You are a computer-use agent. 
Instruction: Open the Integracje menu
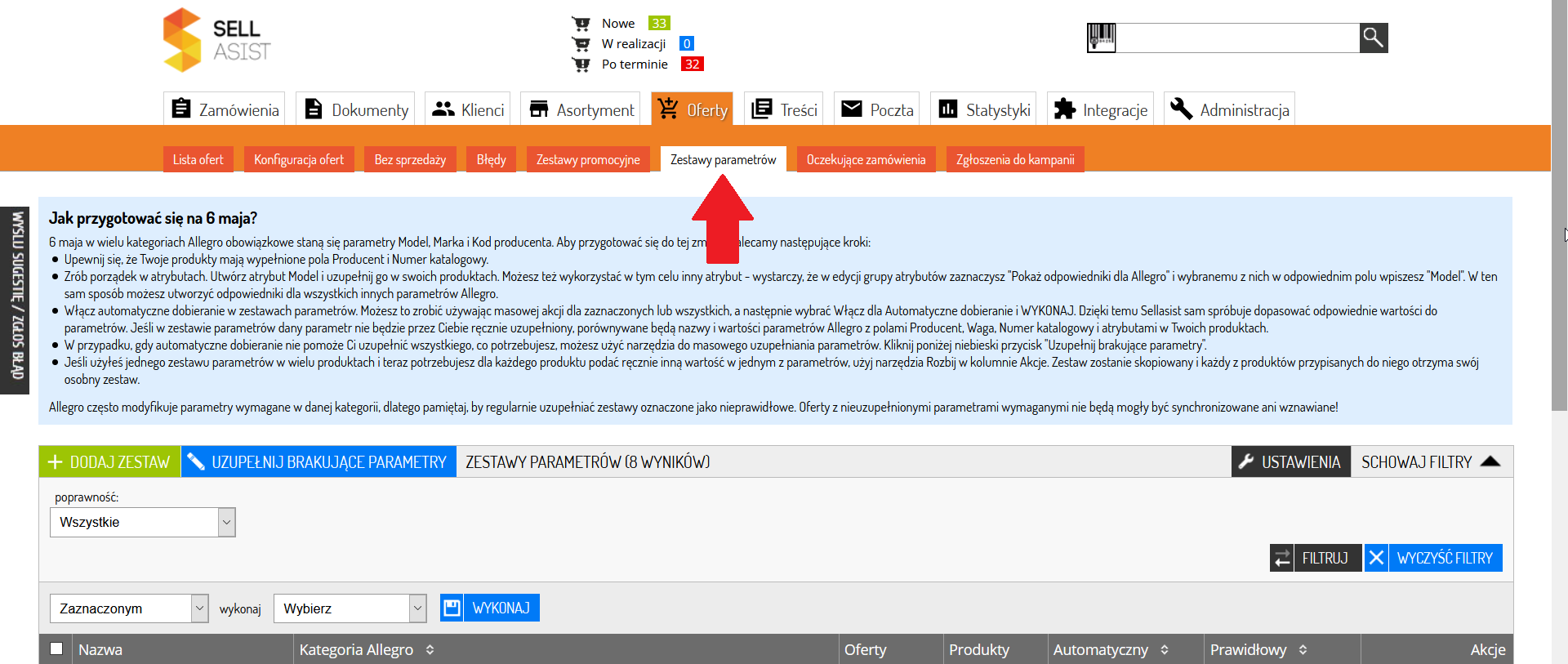click(1100, 109)
